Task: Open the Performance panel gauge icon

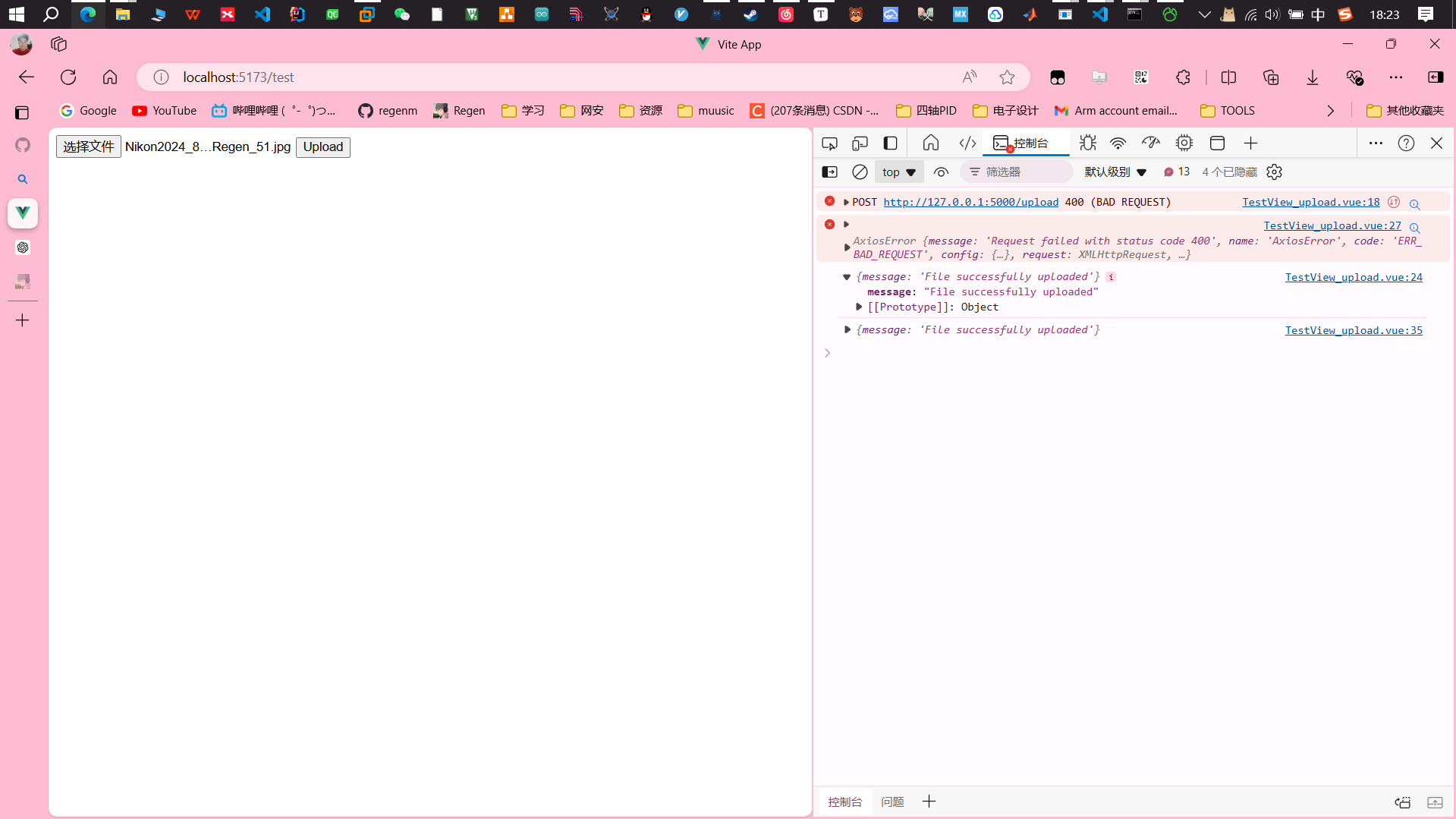Action: click(x=1151, y=143)
